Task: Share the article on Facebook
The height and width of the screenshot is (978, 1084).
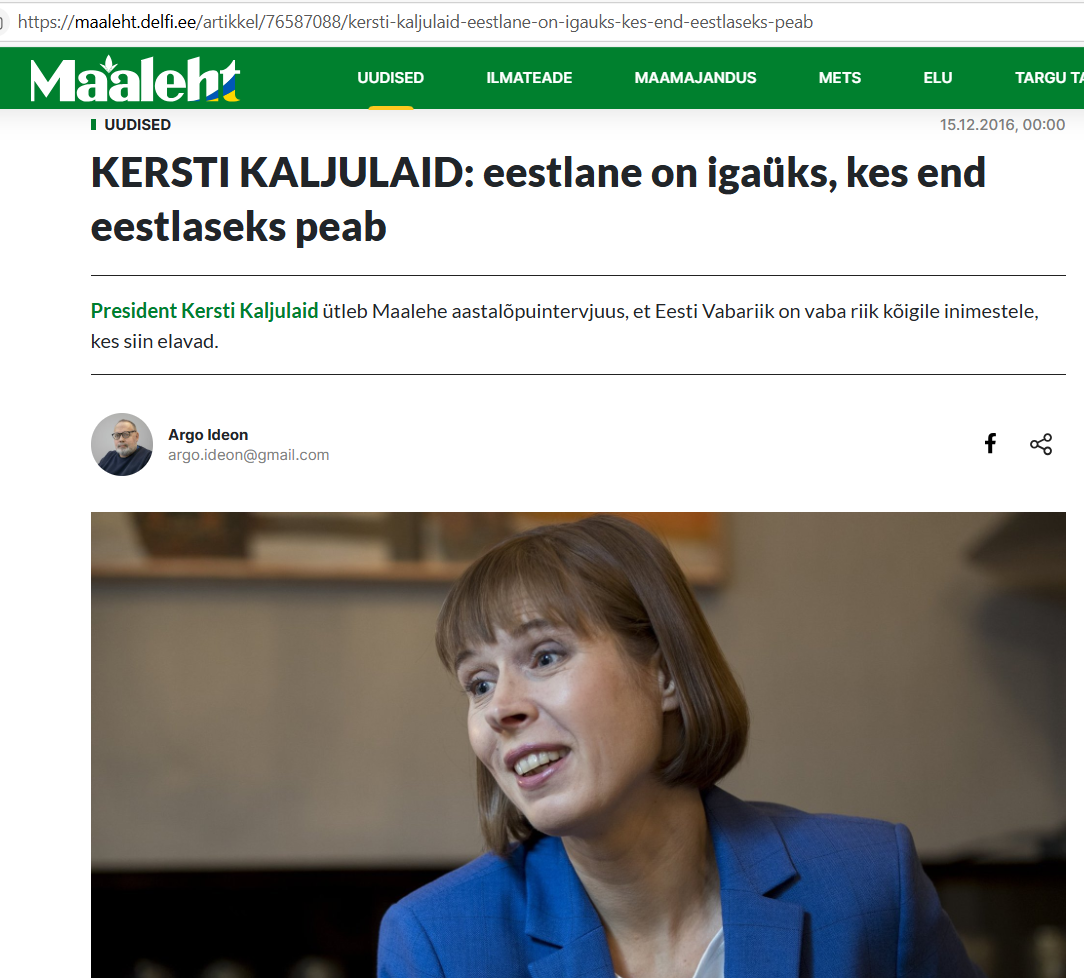Action: 990,443
